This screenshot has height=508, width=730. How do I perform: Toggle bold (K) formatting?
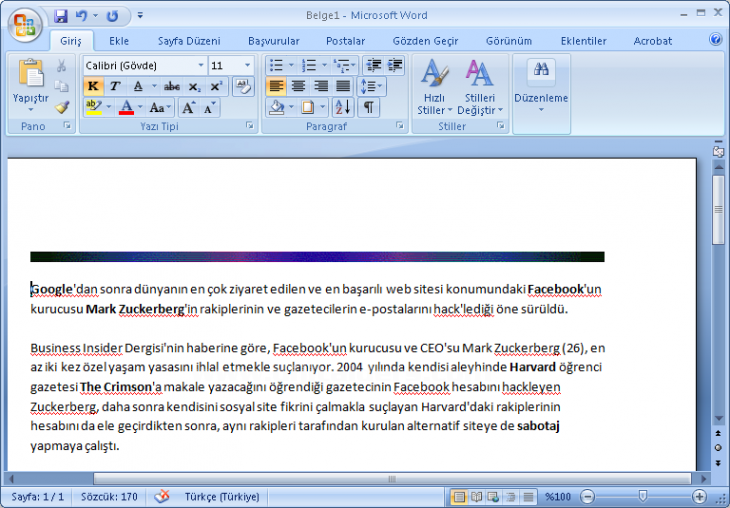pyautogui.click(x=93, y=86)
